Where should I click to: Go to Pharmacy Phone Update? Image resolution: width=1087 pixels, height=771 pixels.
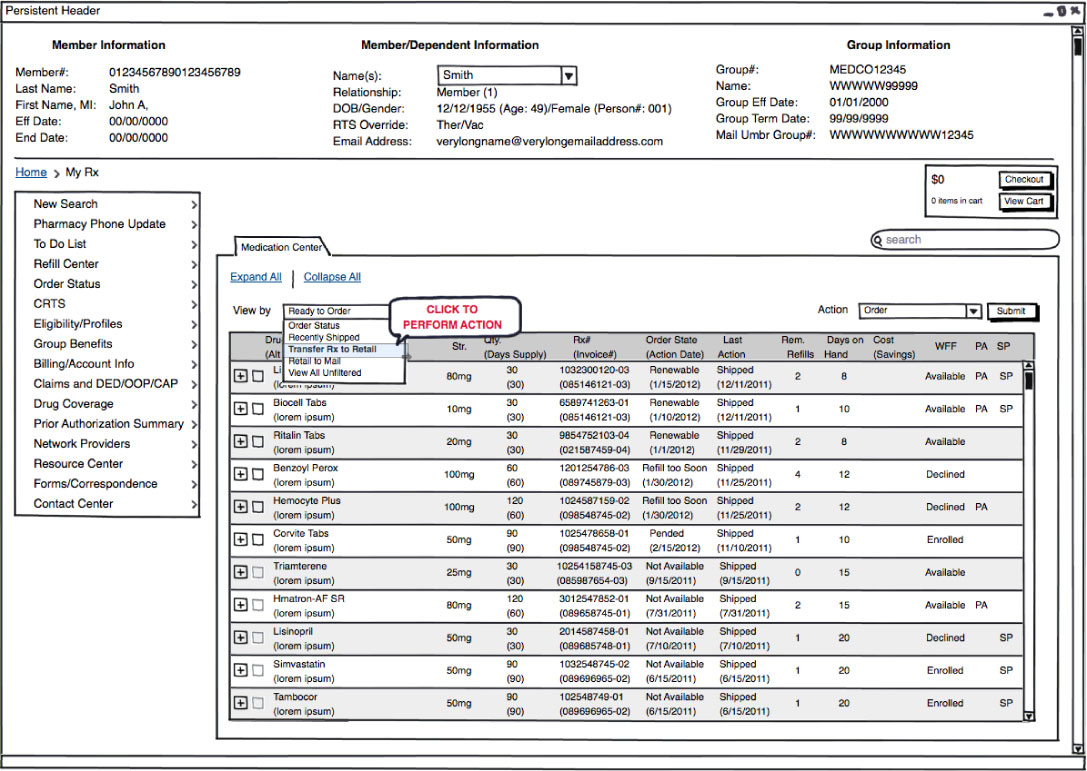[x=100, y=224]
